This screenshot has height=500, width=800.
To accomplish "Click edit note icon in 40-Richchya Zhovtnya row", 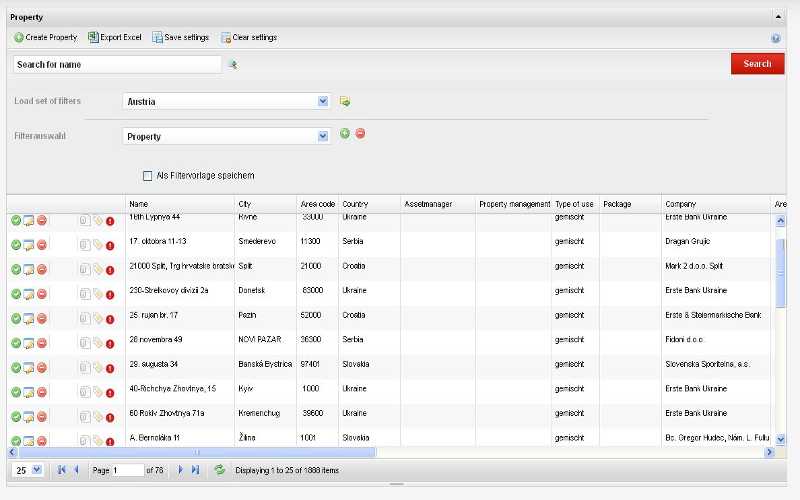I will point(29,392).
